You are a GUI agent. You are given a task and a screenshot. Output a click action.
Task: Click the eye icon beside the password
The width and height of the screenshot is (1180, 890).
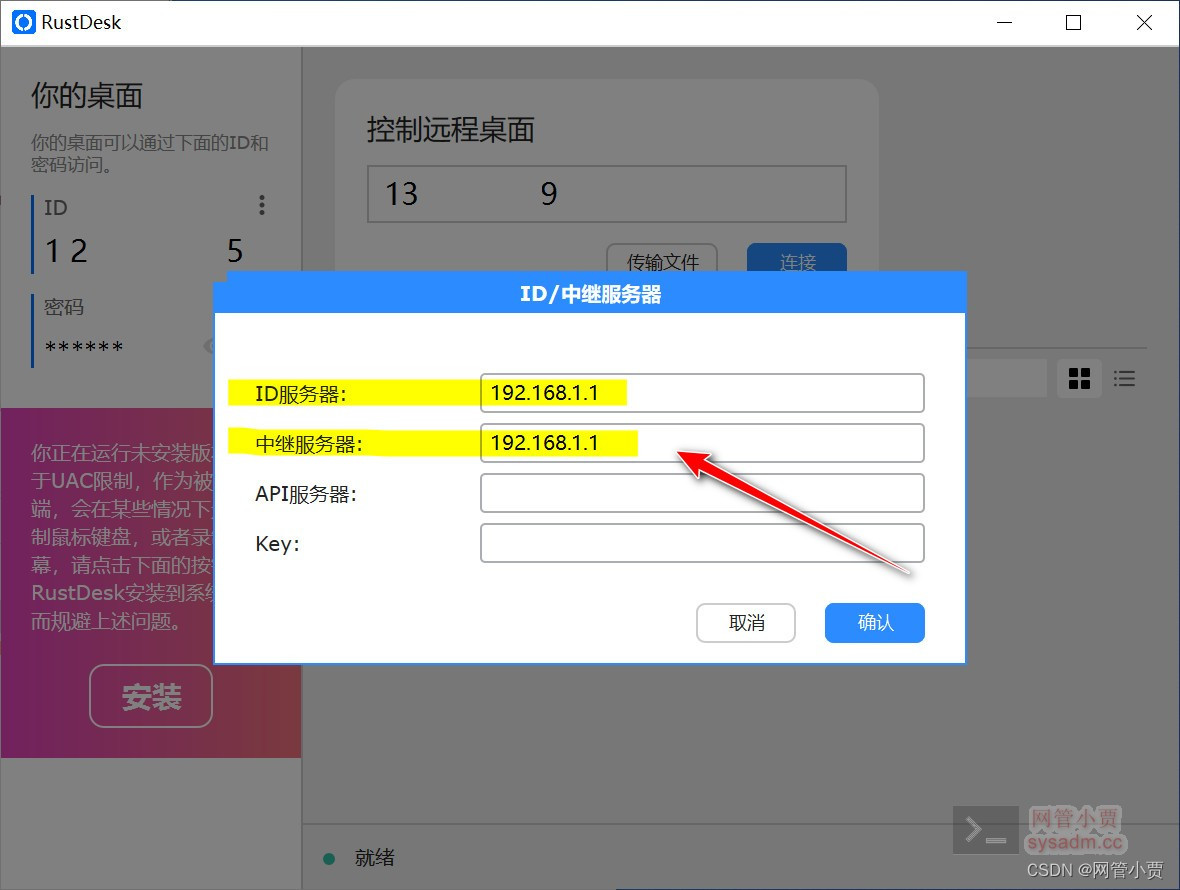tap(208, 347)
